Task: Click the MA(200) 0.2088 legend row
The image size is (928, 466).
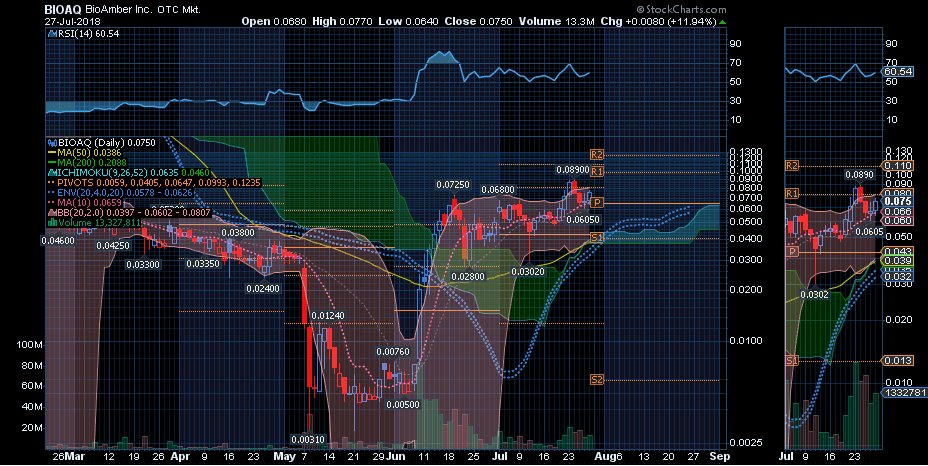Action: (x=87, y=162)
